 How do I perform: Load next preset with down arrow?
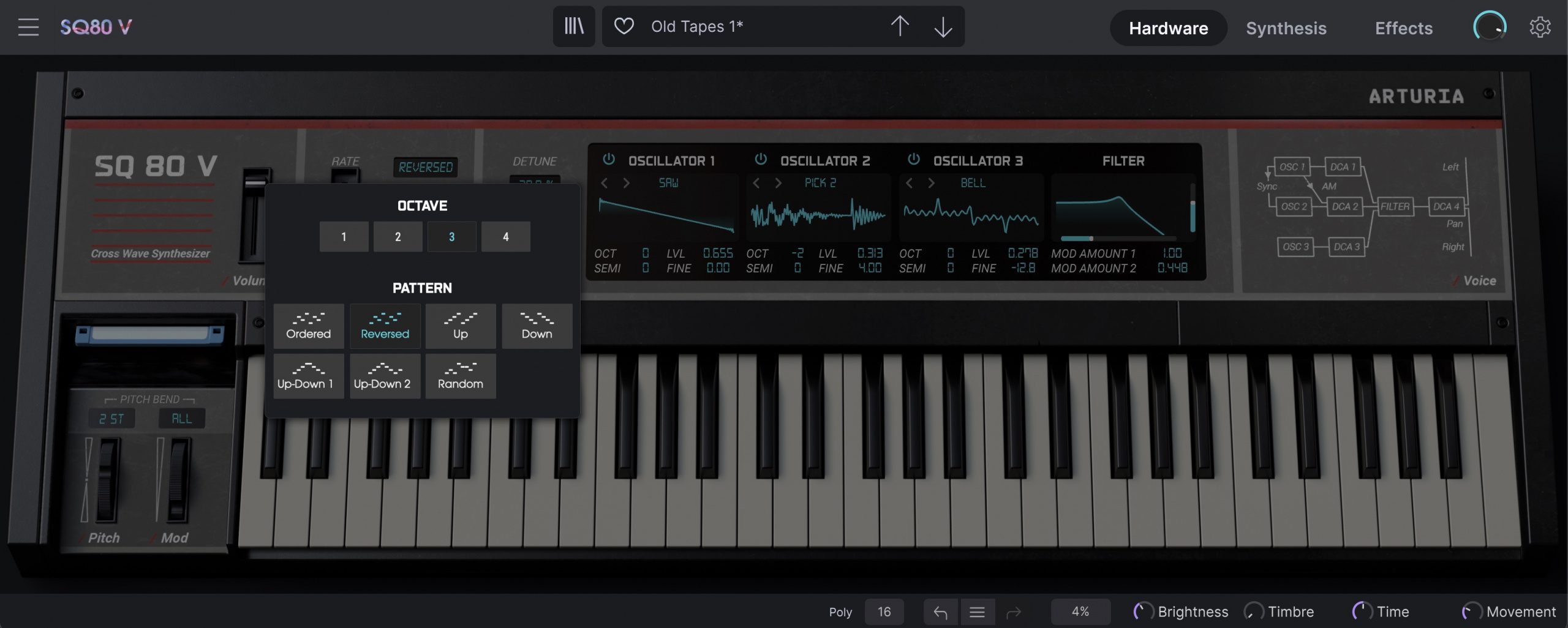coord(943,26)
